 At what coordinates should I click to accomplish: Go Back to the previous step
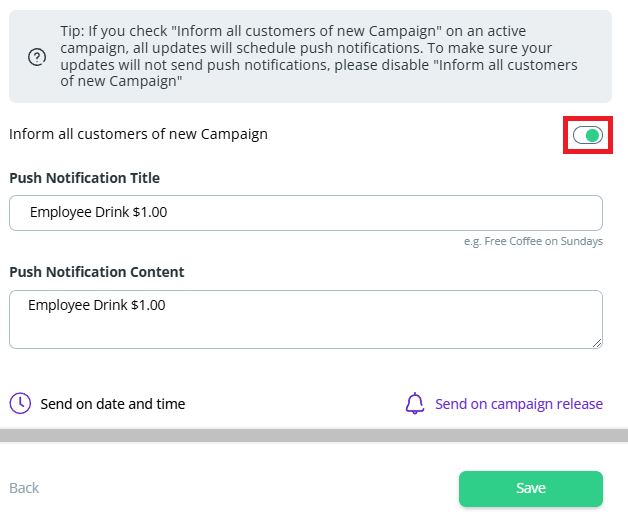[24, 488]
